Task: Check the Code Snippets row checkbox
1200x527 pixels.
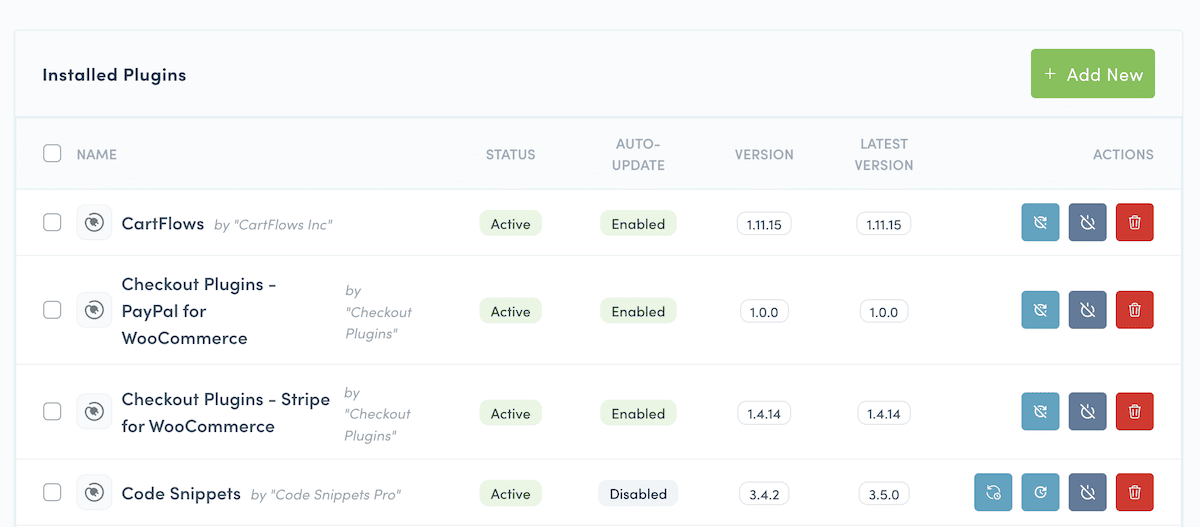Action: tap(52, 492)
